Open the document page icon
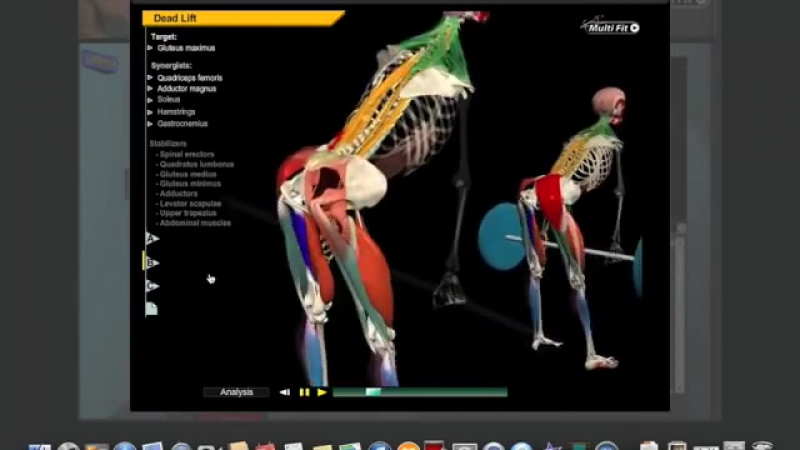Screen dimensions: 800x450 click(151, 309)
